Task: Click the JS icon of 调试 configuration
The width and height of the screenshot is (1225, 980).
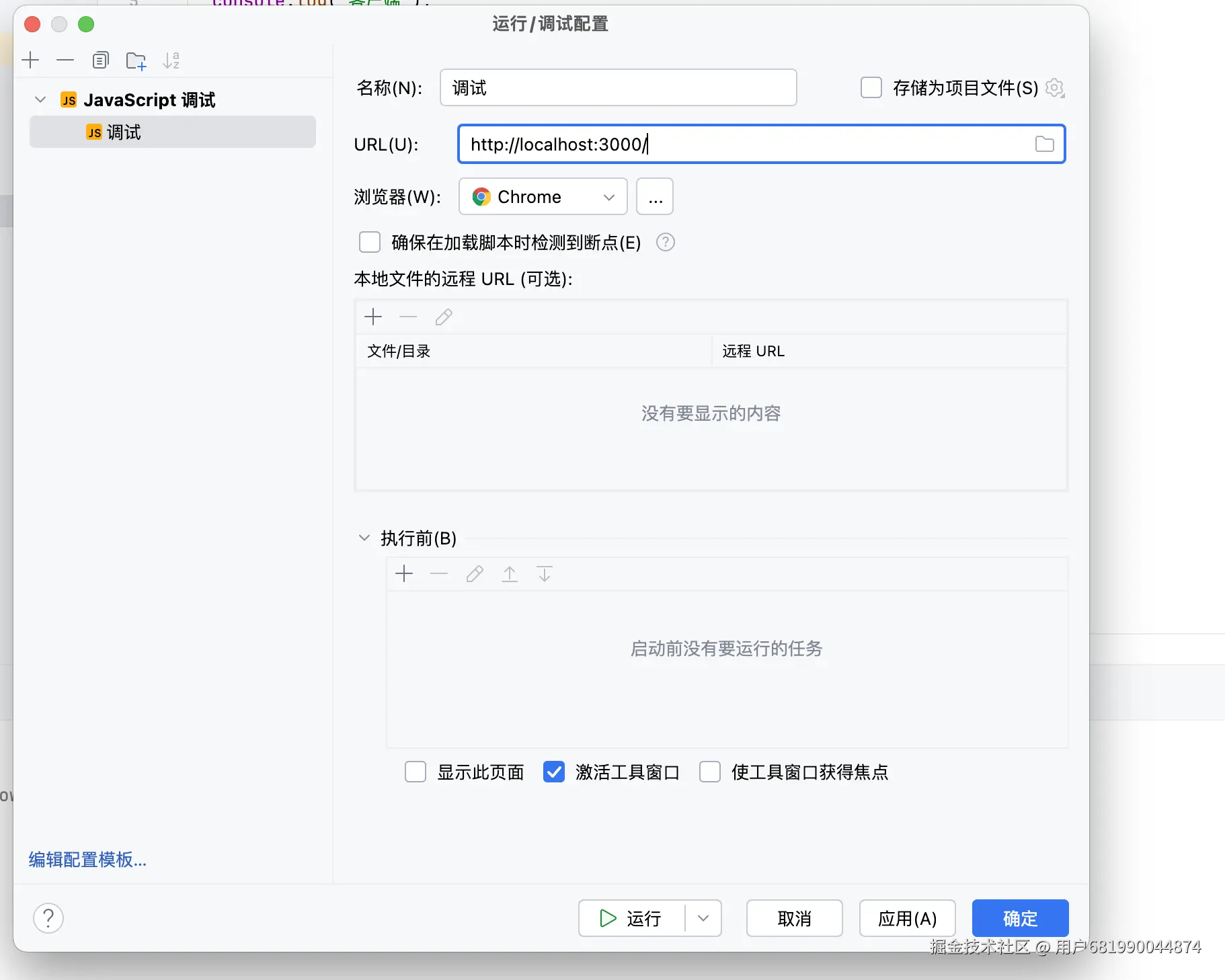Action: click(x=94, y=132)
